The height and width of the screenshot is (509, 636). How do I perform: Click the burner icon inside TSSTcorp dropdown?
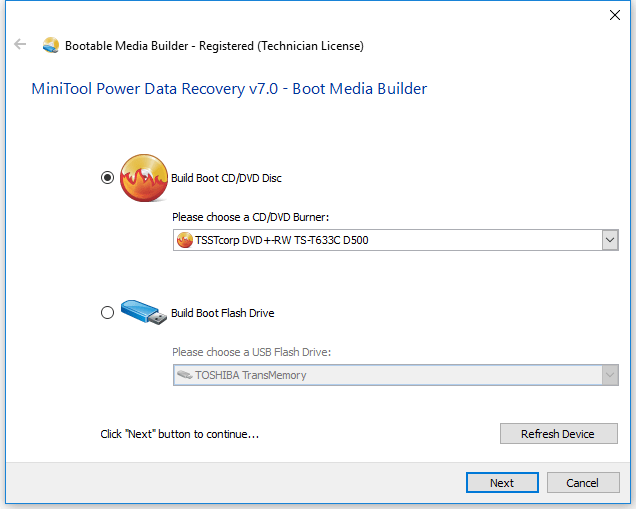(x=185, y=240)
